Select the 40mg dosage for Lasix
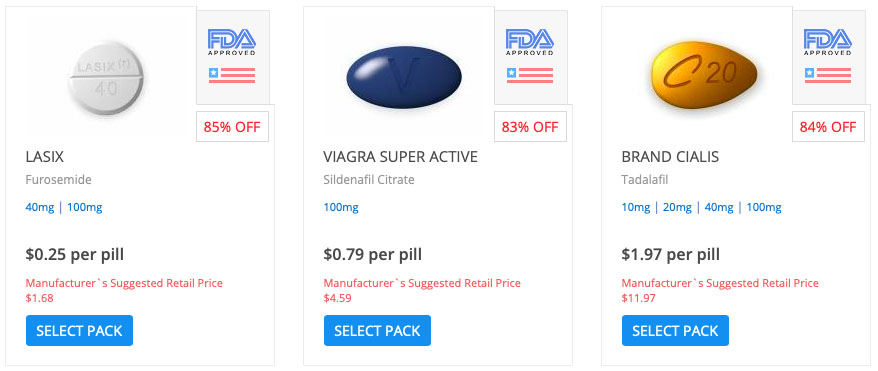This screenshot has height=371, width=878. (x=40, y=208)
